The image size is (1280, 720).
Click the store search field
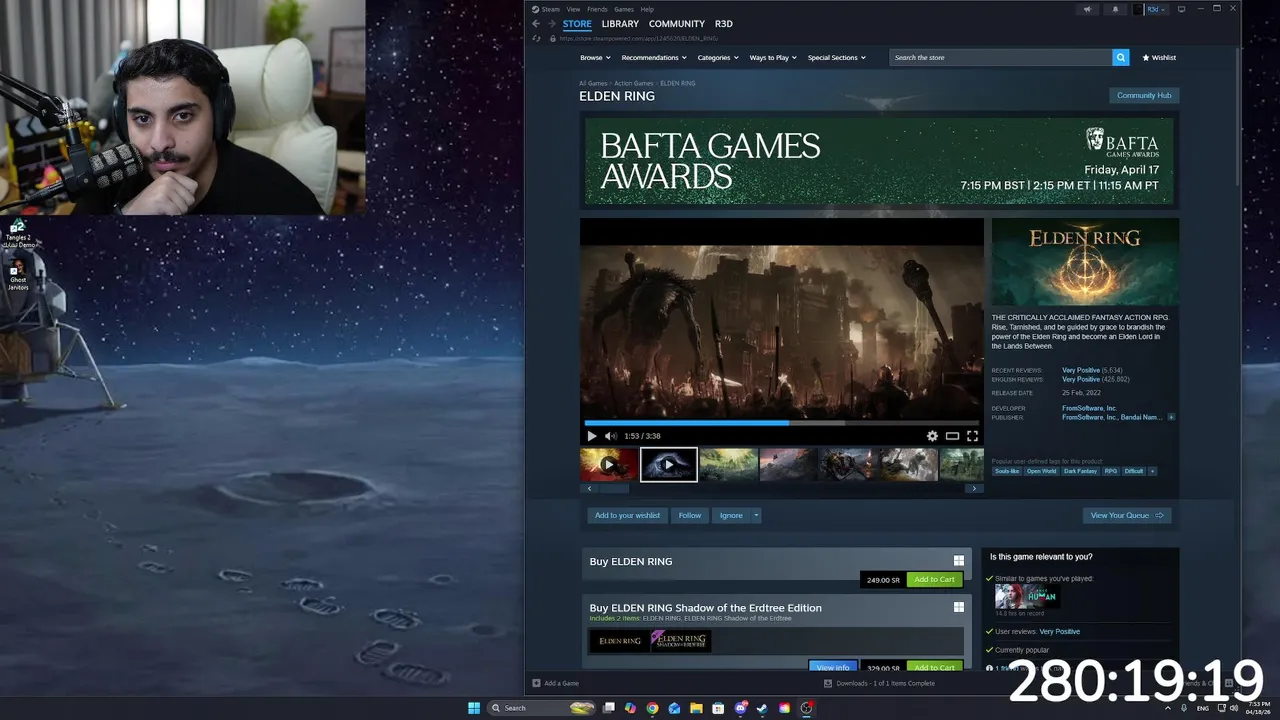pos(1001,57)
